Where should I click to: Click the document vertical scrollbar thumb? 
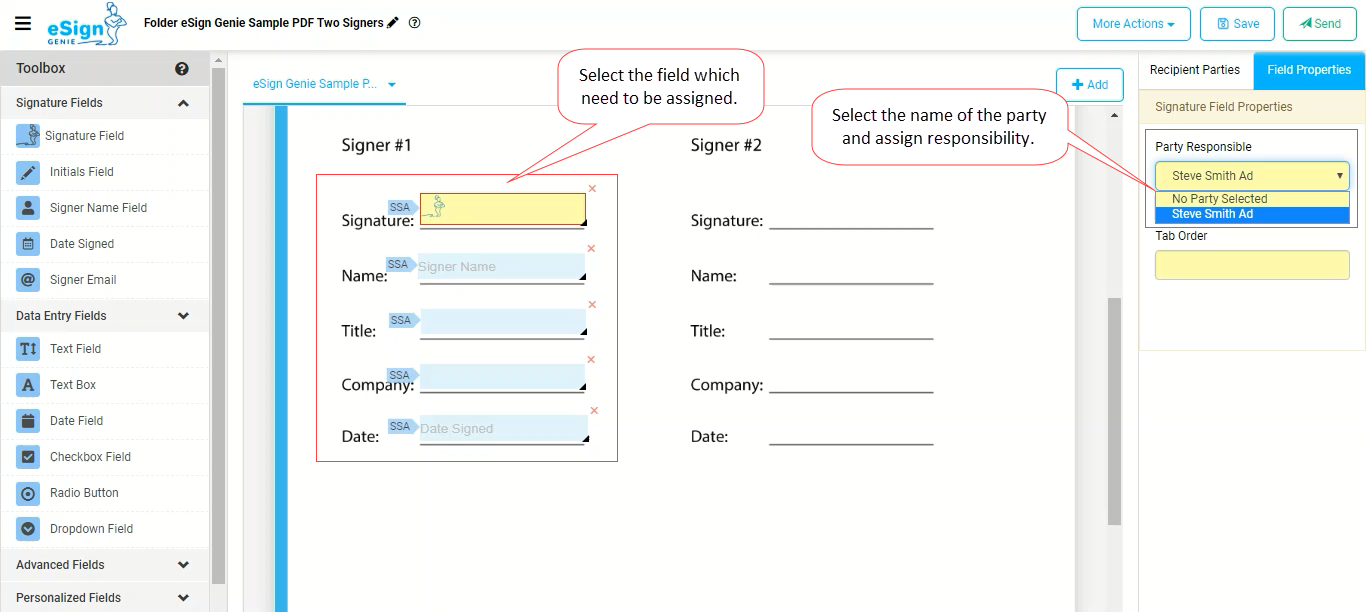(x=1115, y=410)
